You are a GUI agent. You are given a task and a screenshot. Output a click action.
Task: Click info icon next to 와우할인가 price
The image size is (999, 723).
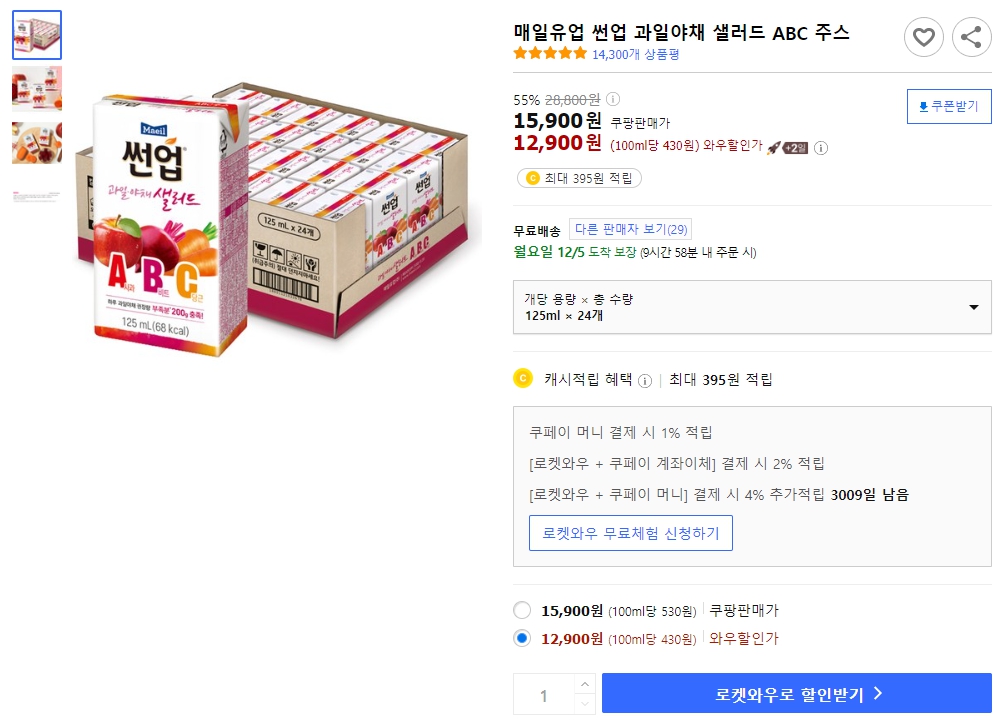pos(822,148)
